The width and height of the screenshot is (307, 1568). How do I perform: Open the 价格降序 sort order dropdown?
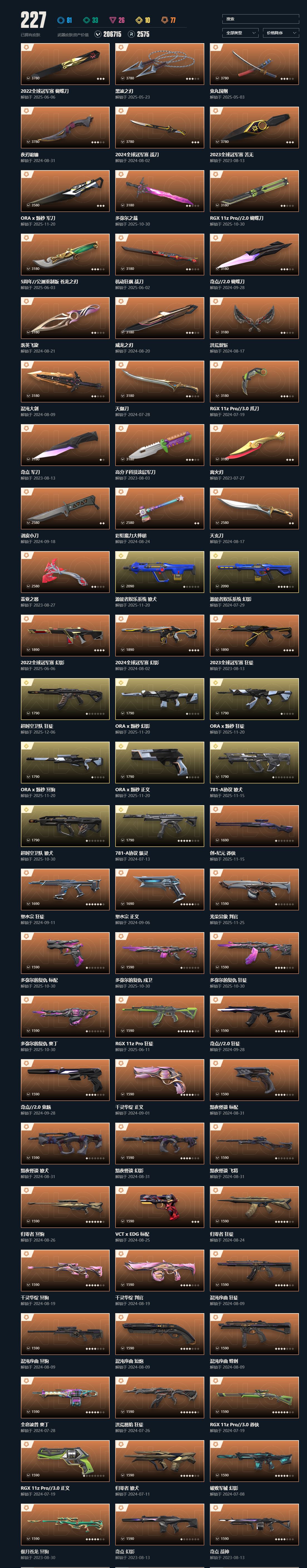point(281,33)
